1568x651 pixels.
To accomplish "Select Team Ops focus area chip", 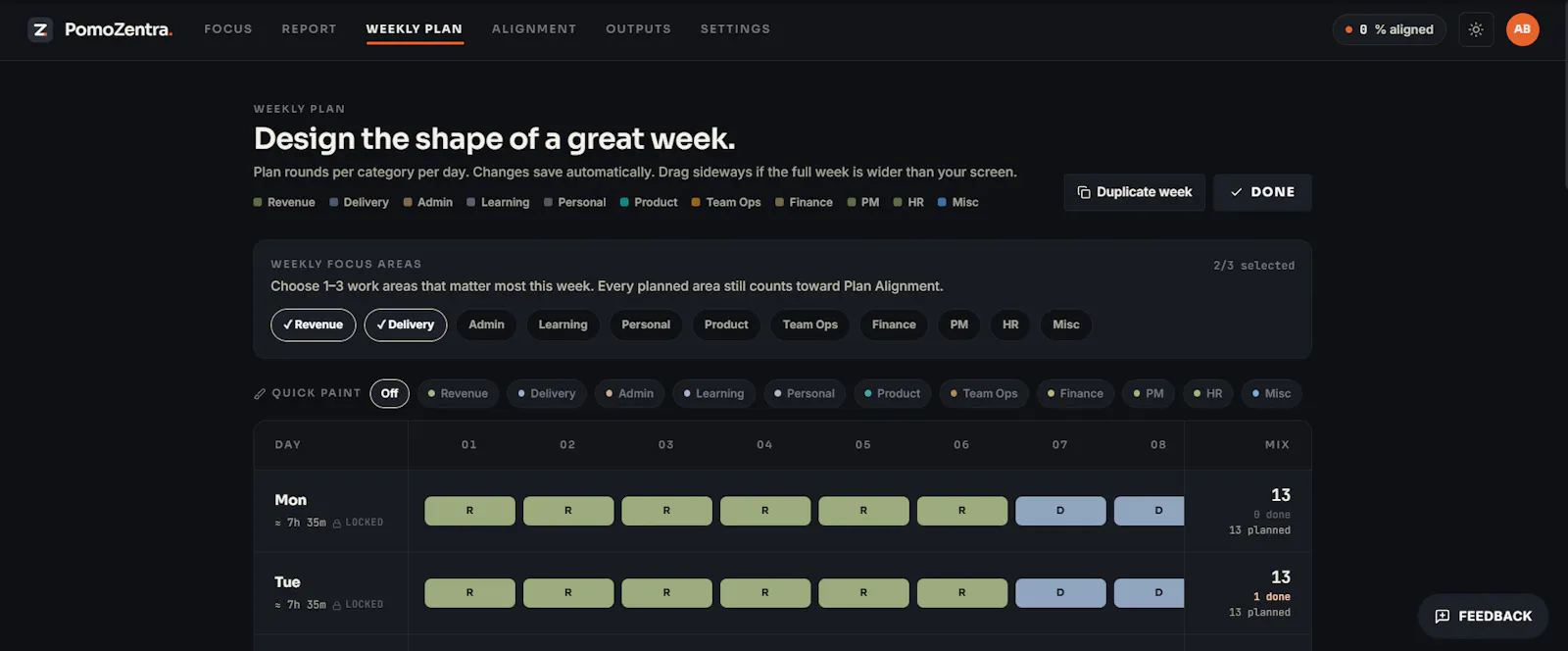I will [810, 325].
